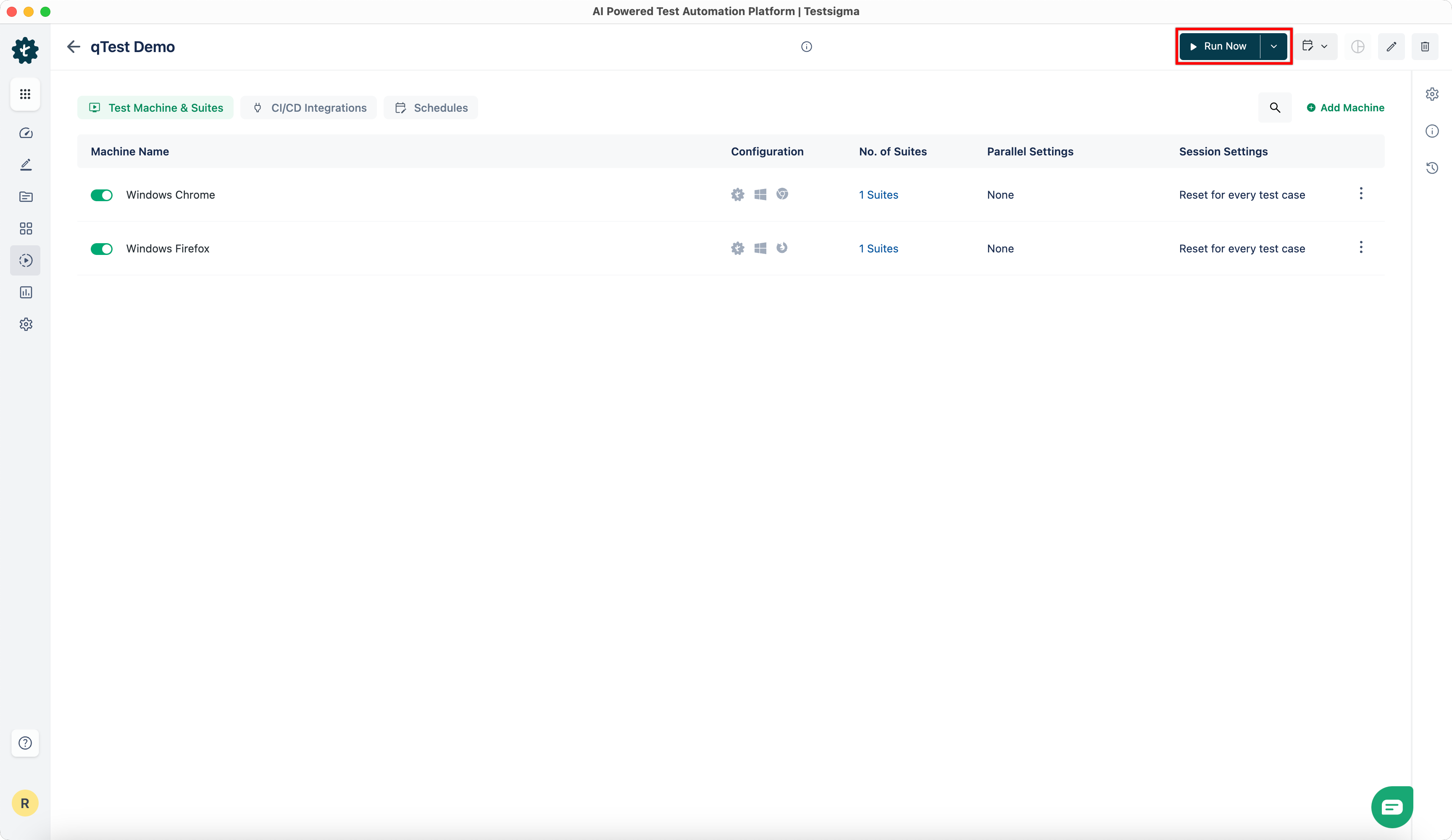Open the apps grid launcher icon
The height and width of the screenshot is (840, 1452).
25,94
